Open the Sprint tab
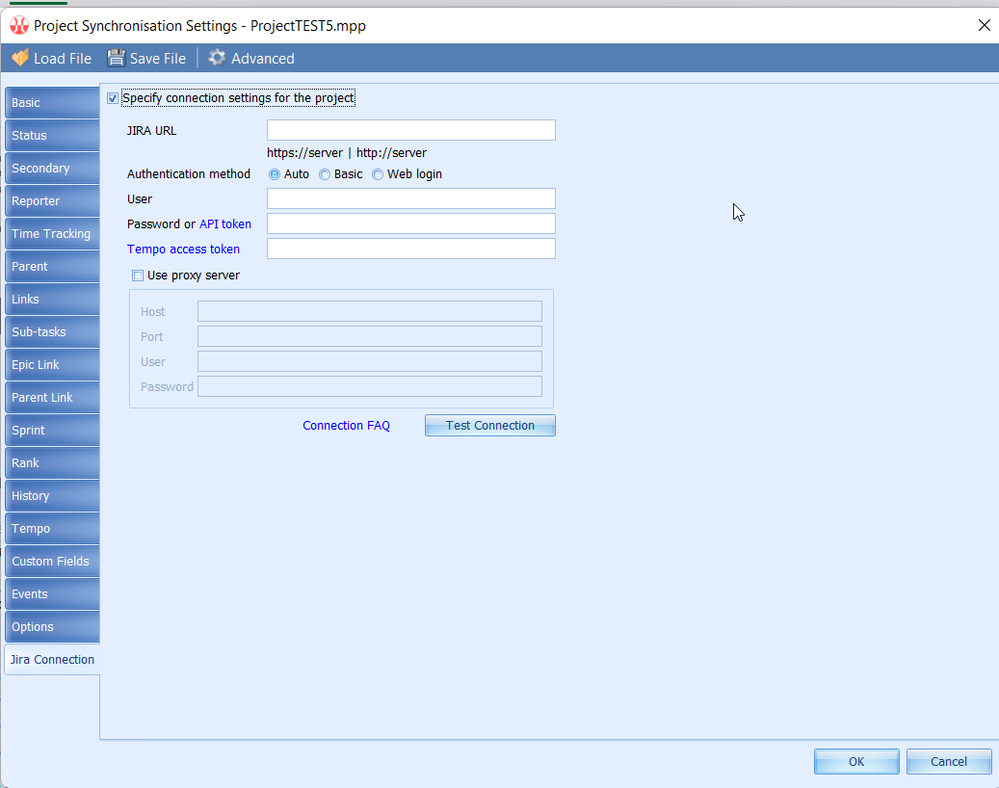 [x=52, y=430]
